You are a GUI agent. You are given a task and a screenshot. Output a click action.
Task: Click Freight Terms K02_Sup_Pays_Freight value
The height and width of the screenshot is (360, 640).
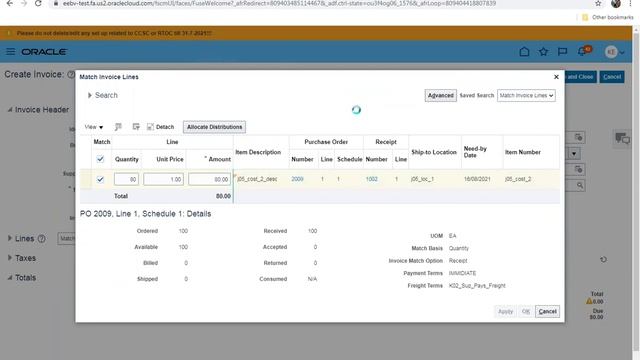point(477,286)
